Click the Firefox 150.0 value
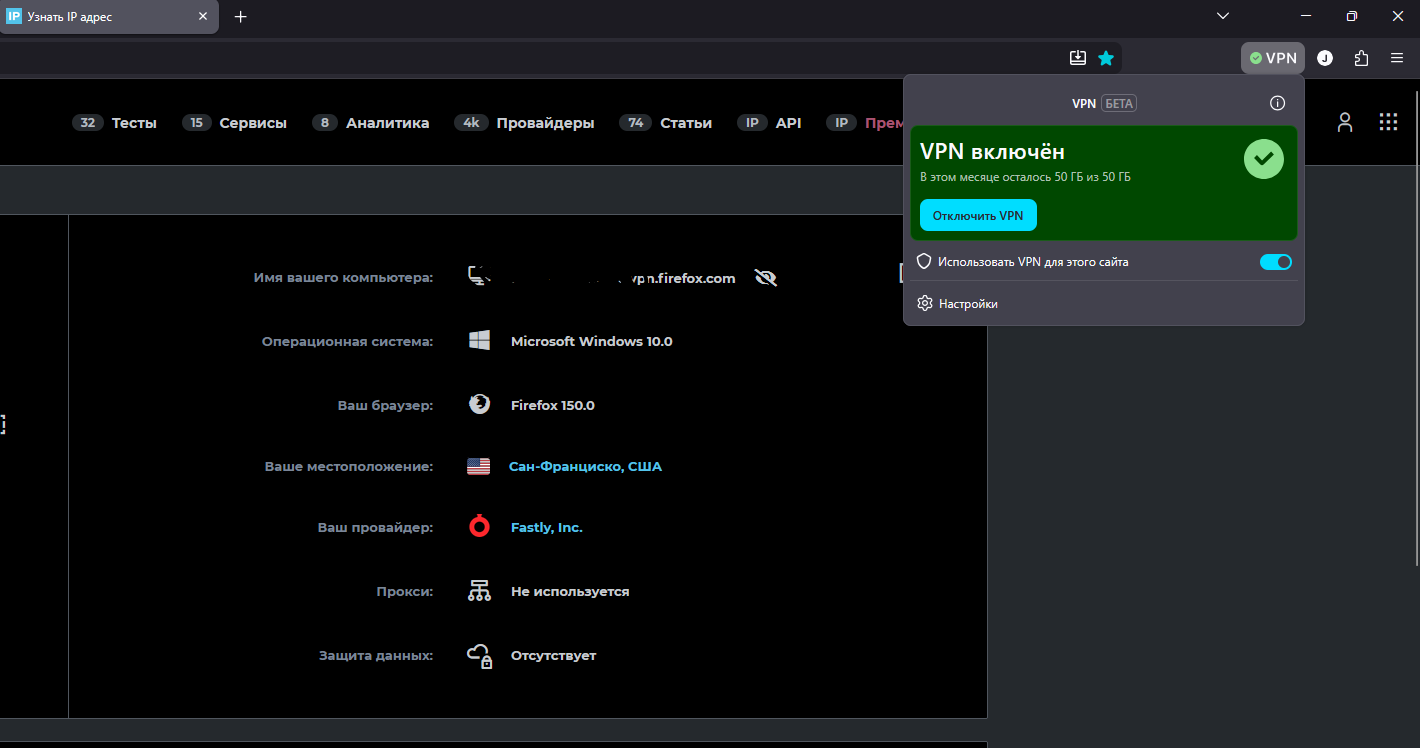 (x=552, y=405)
